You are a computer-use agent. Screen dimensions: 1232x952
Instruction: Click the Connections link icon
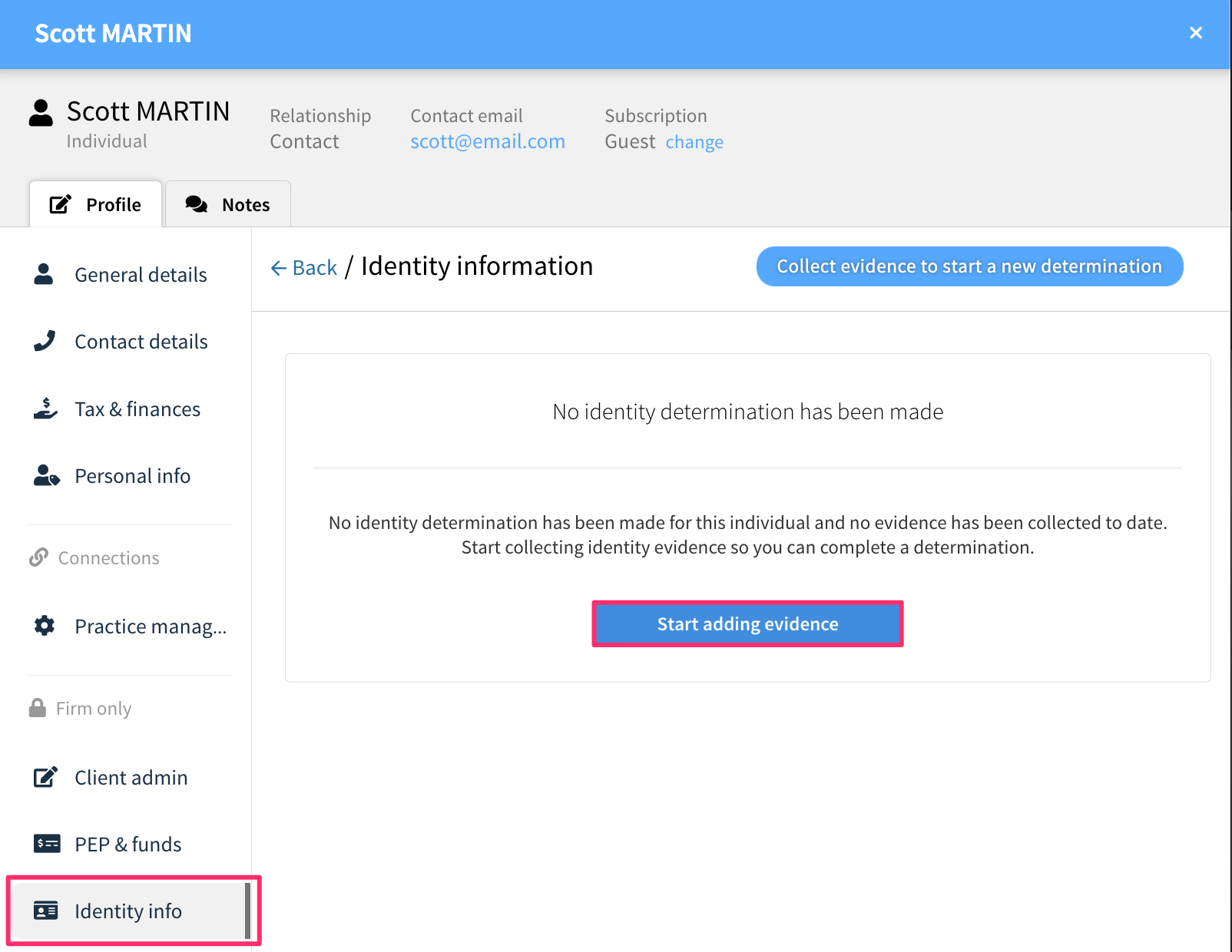pyautogui.click(x=38, y=557)
